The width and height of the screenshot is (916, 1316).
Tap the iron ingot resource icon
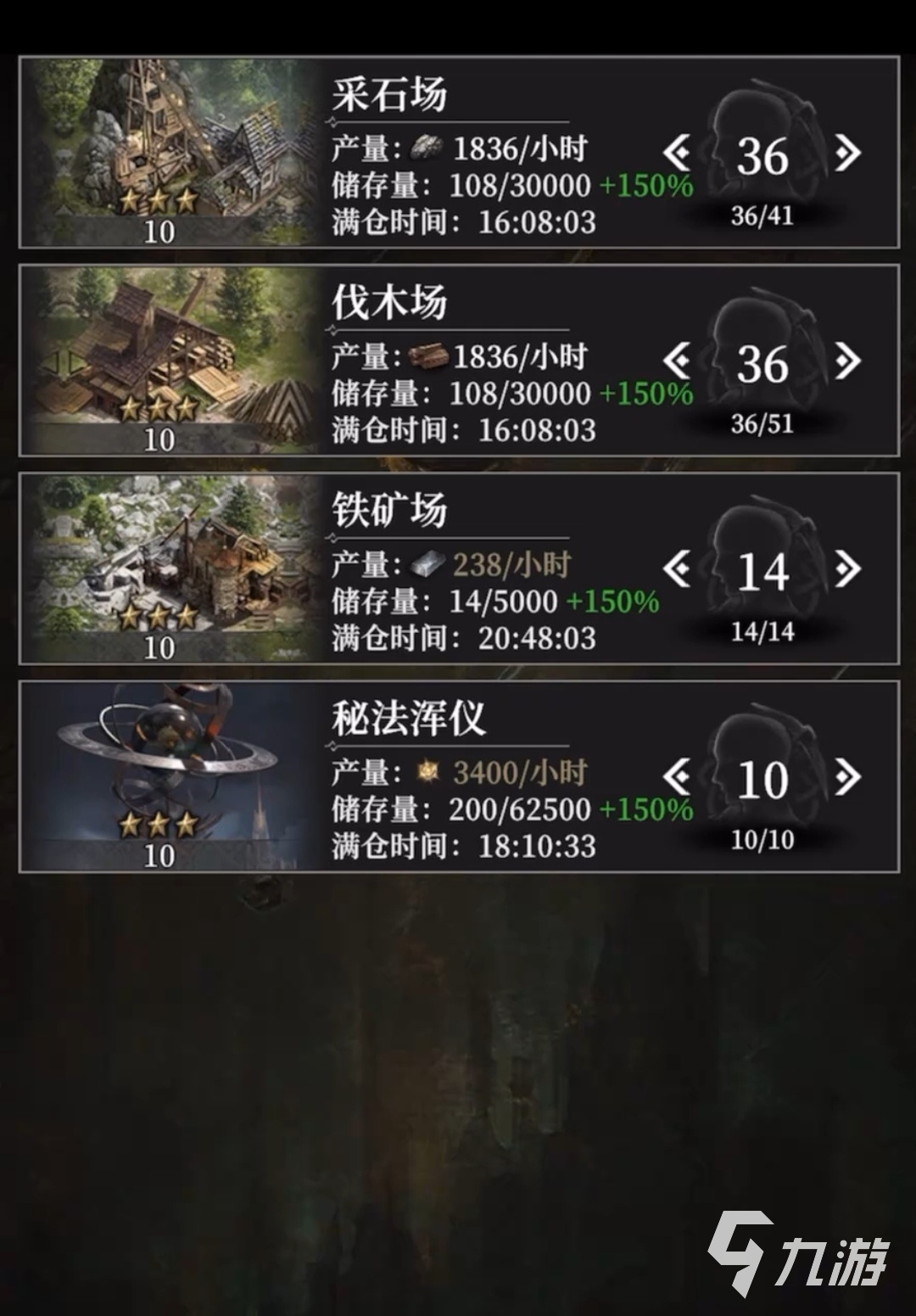pyautogui.click(x=427, y=564)
